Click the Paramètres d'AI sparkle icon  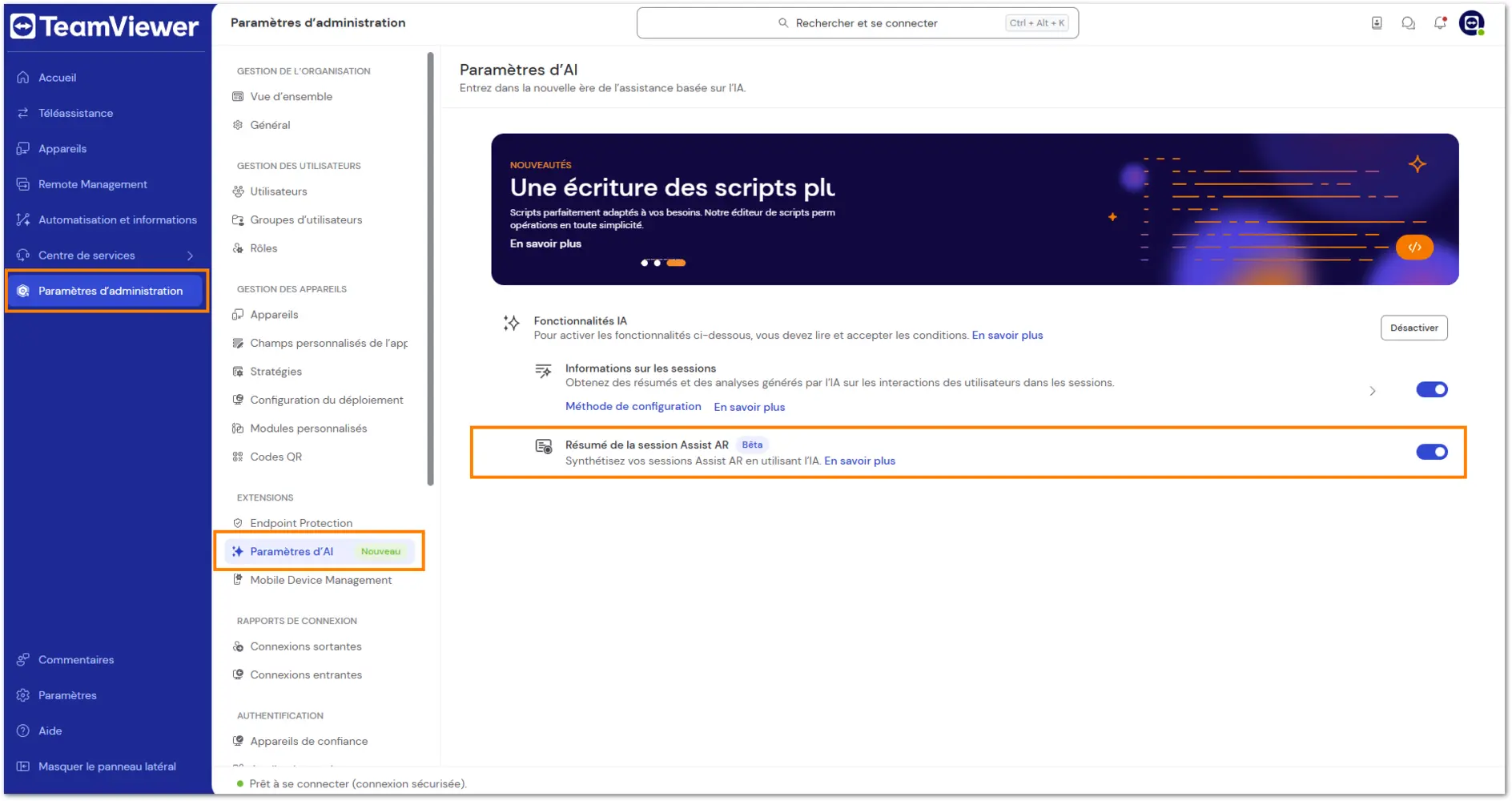[x=238, y=552]
